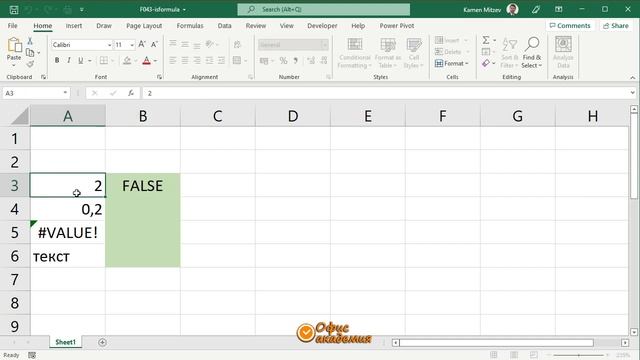This screenshot has width=640, height=360.
Task: Click the Cut scissors icon
Action: [x=30, y=41]
